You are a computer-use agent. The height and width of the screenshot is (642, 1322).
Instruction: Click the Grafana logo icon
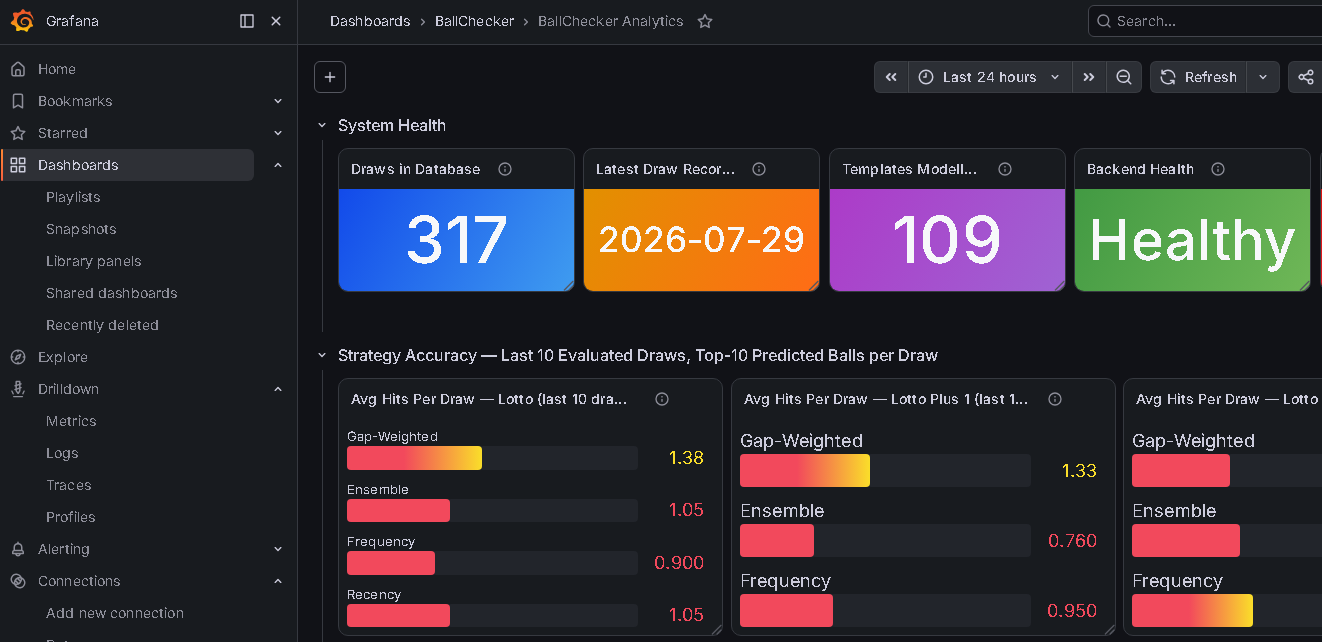pos(22,21)
